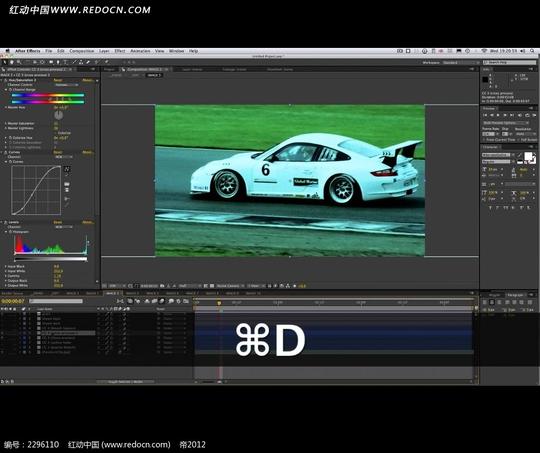Toggle the Levels effect fx switch
540x453 pixels.
6,222
